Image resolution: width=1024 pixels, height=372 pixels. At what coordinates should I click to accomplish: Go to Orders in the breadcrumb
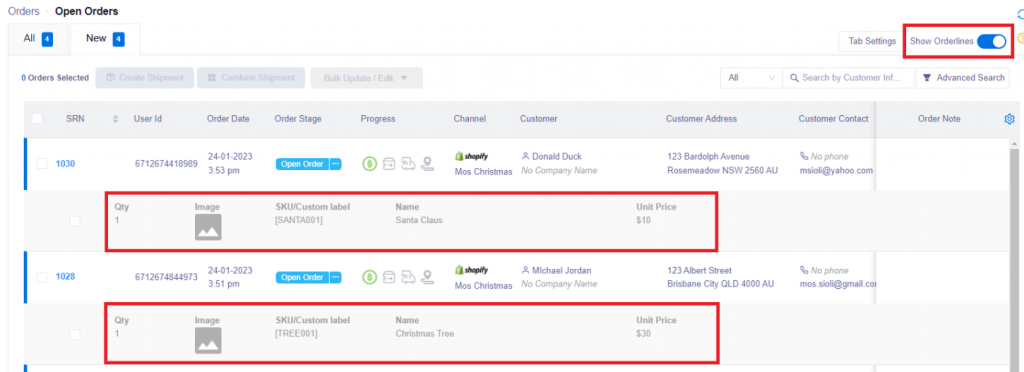coord(24,11)
